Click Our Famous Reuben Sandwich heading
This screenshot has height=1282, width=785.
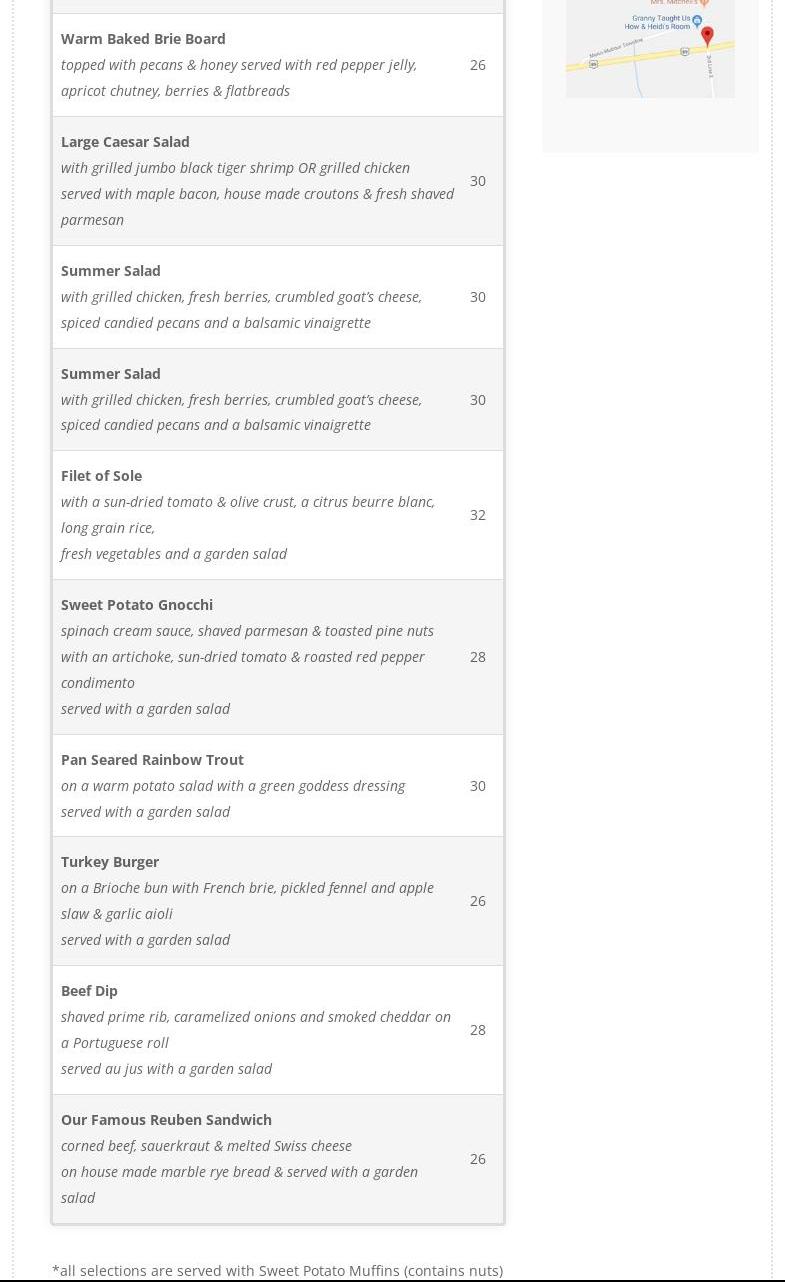click(166, 1120)
